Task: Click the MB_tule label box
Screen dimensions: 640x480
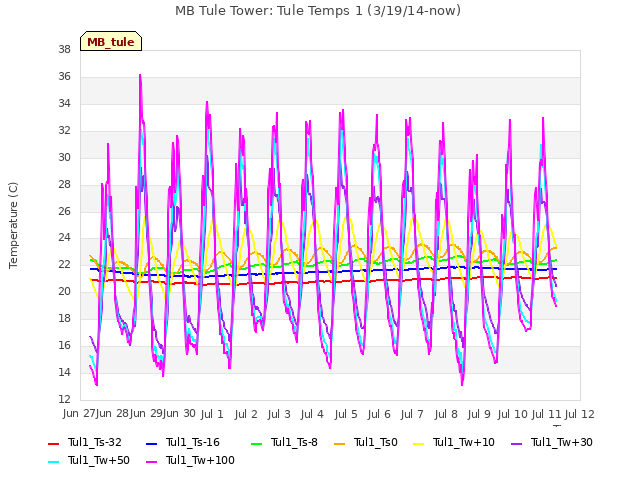Action: pos(111,41)
